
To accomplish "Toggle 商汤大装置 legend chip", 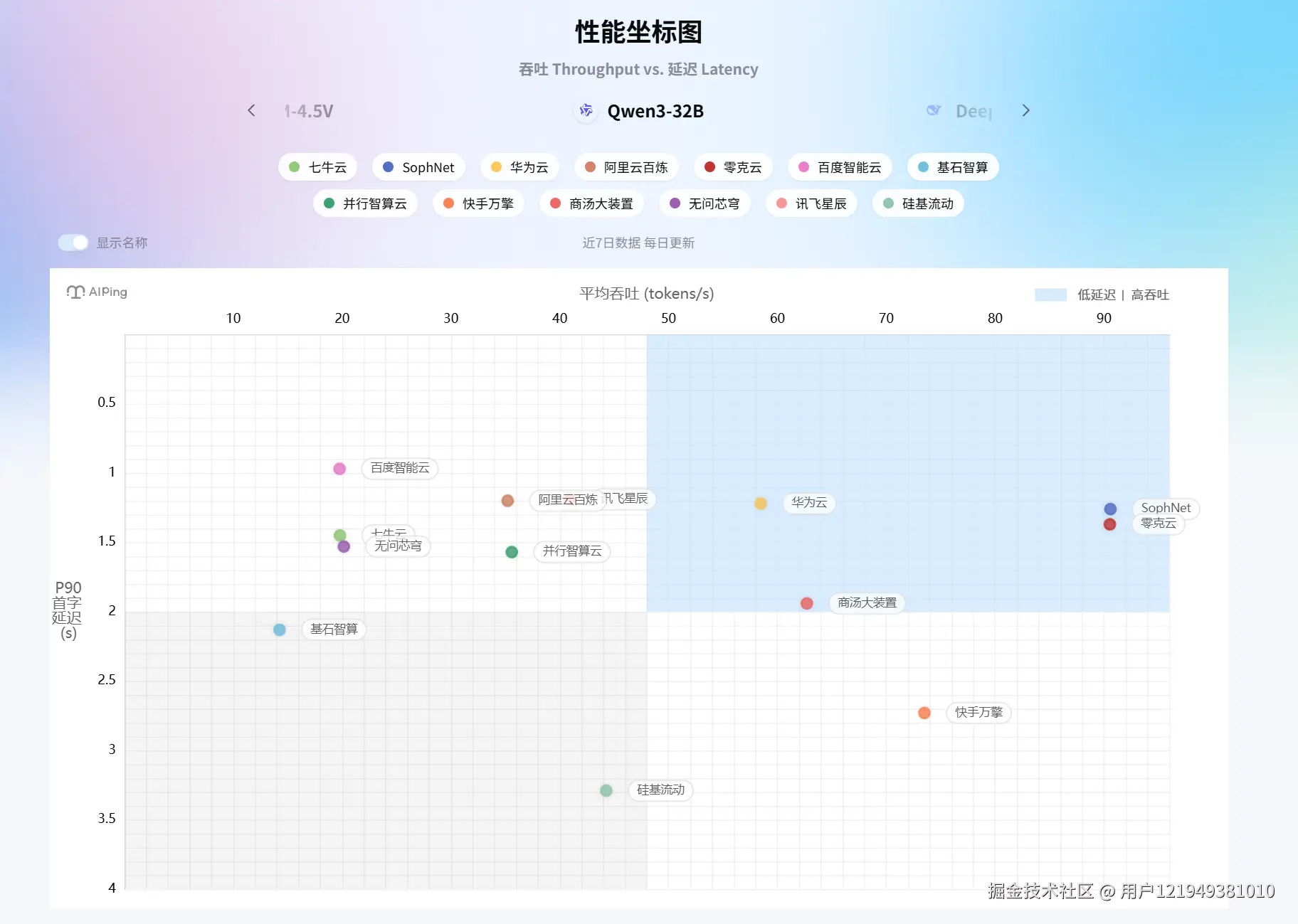I will point(591,203).
